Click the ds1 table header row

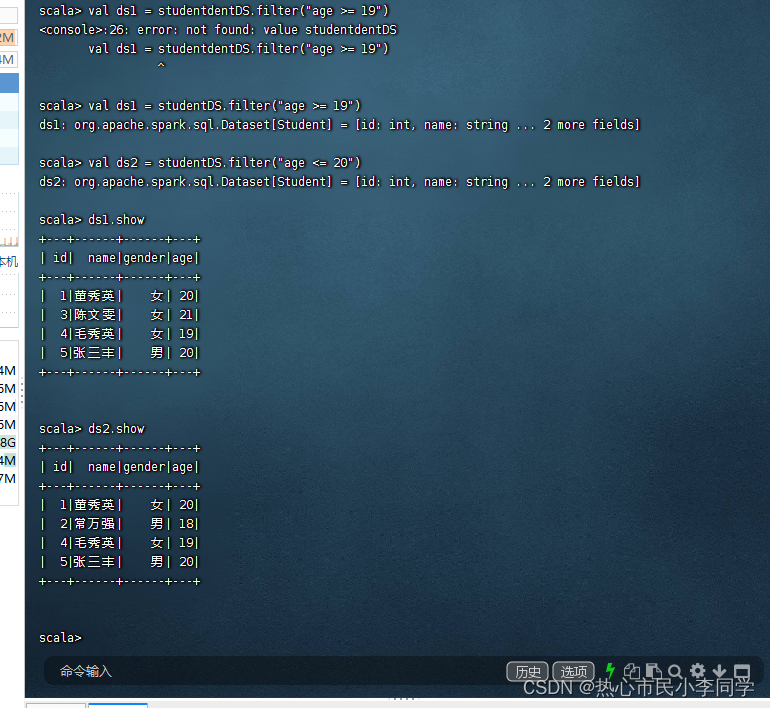point(120,258)
